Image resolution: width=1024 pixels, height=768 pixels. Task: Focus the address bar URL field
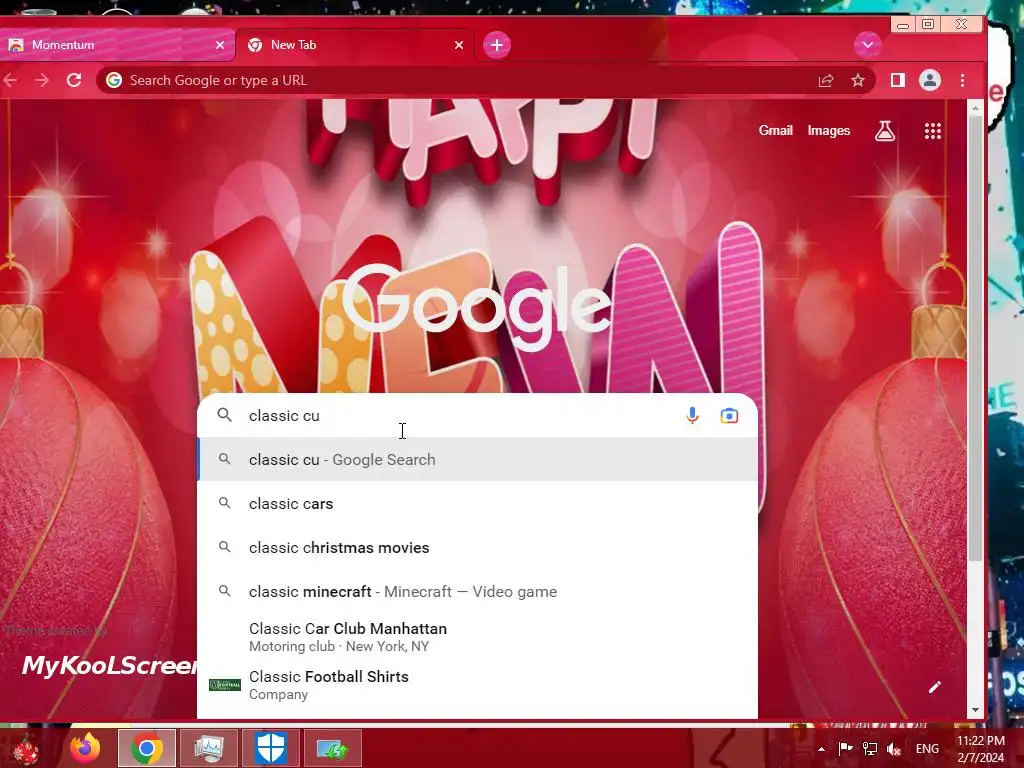point(457,80)
